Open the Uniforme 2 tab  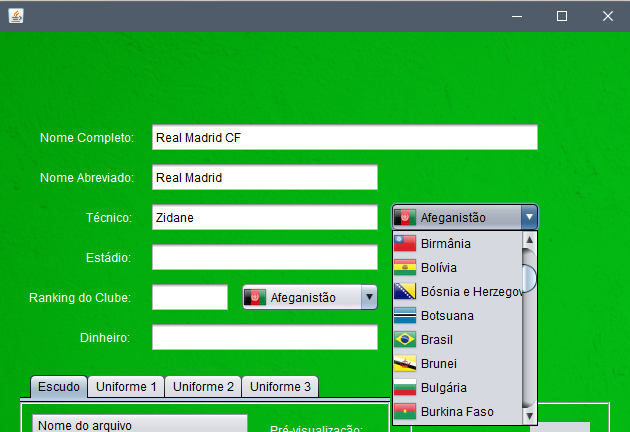tap(203, 387)
